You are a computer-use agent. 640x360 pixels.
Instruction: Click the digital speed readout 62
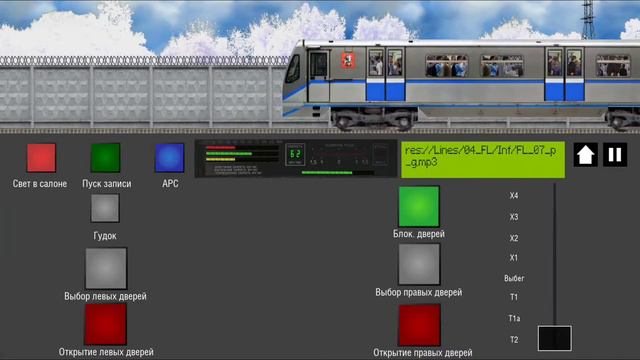(295, 154)
